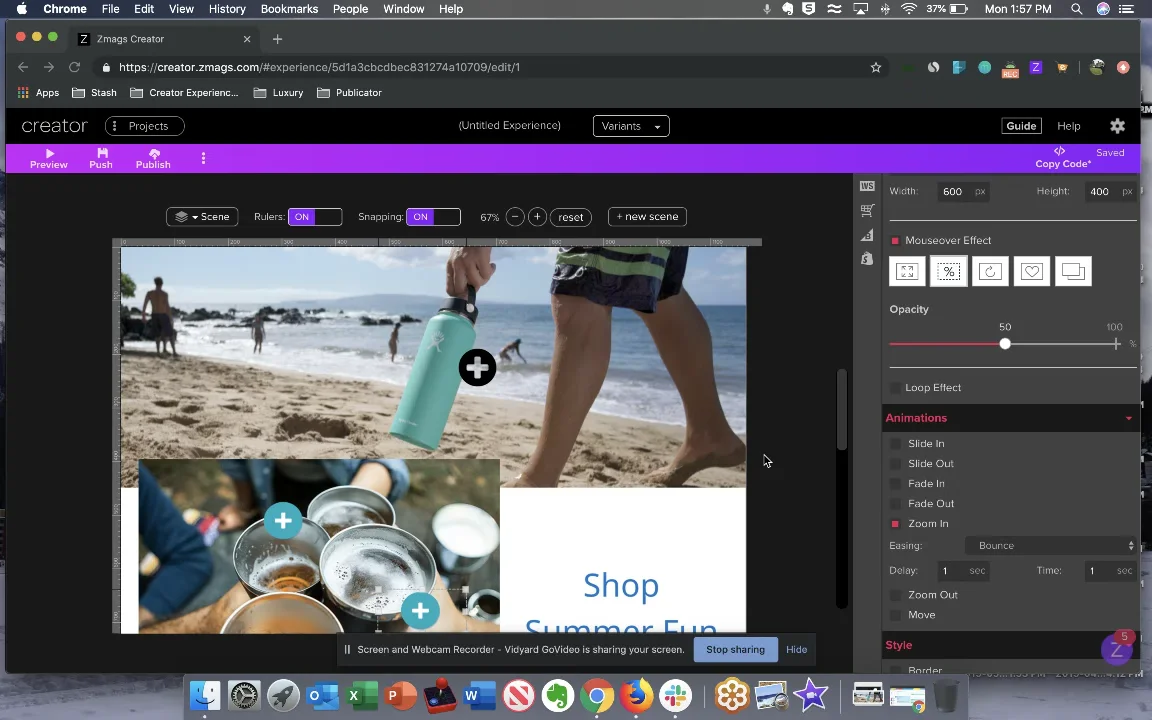The image size is (1152, 720).
Task: Choose the percent opacity mouseover effect
Action: tap(948, 272)
